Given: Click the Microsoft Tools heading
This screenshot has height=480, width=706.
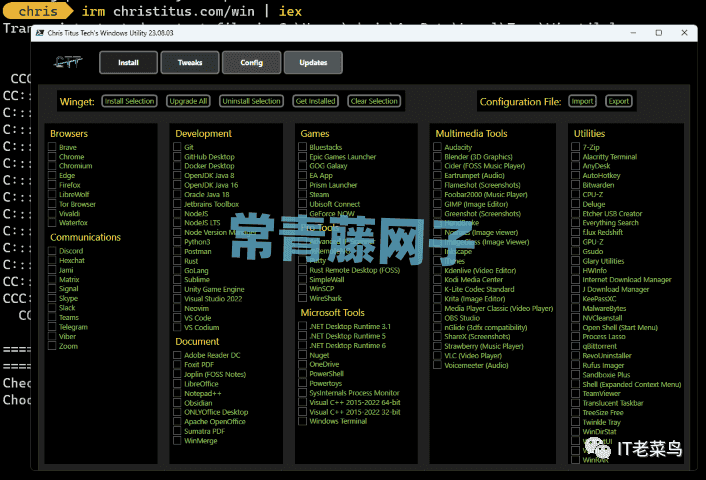Looking at the screenshot, I should coord(333,312).
